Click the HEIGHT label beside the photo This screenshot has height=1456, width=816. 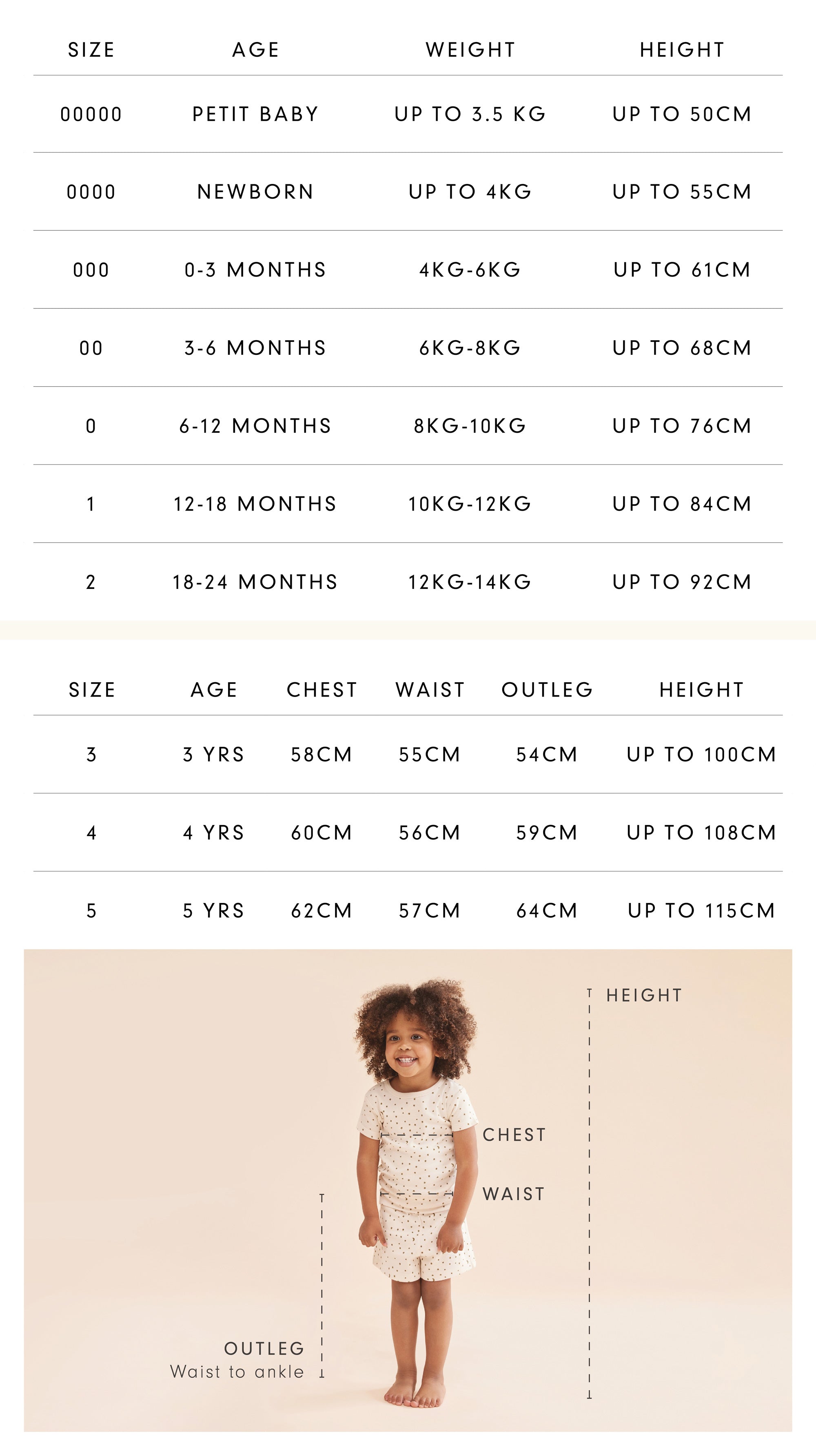[x=644, y=996]
